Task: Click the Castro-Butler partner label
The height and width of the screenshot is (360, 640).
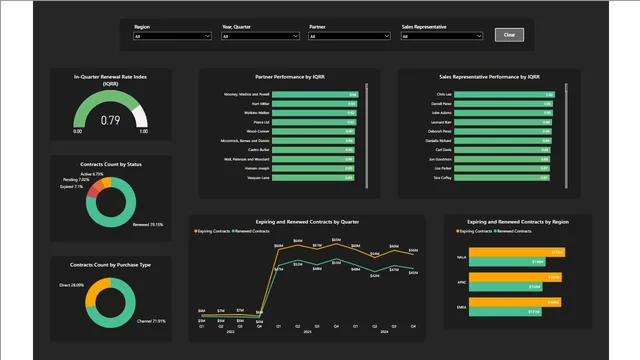Action: coord(259,150)
